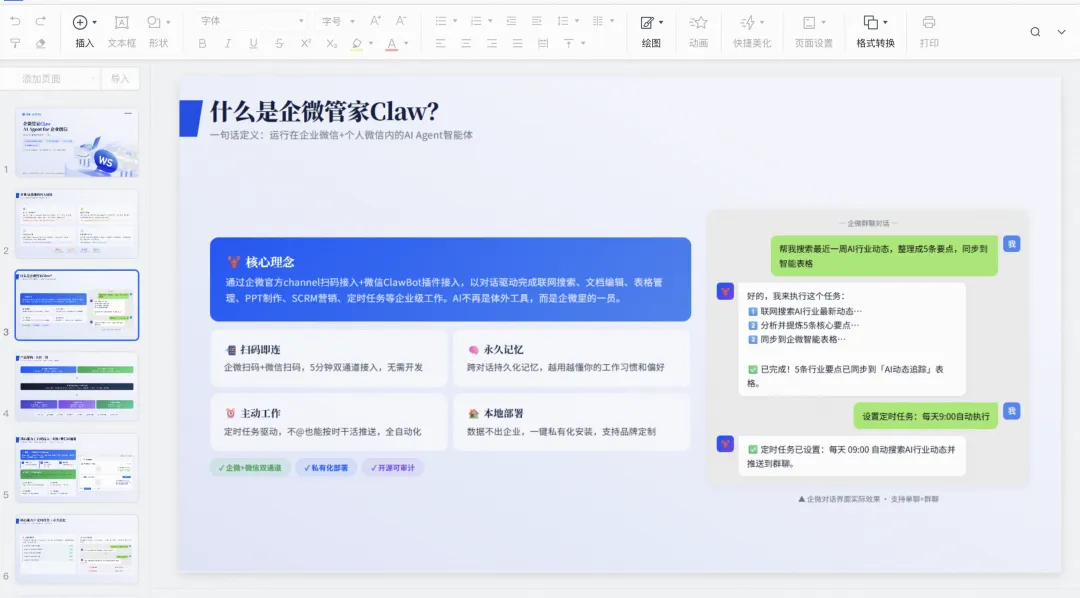The image size is (1080, 598).
Task: Open the font color dropdown arrow
Action: tap(406, 43)
